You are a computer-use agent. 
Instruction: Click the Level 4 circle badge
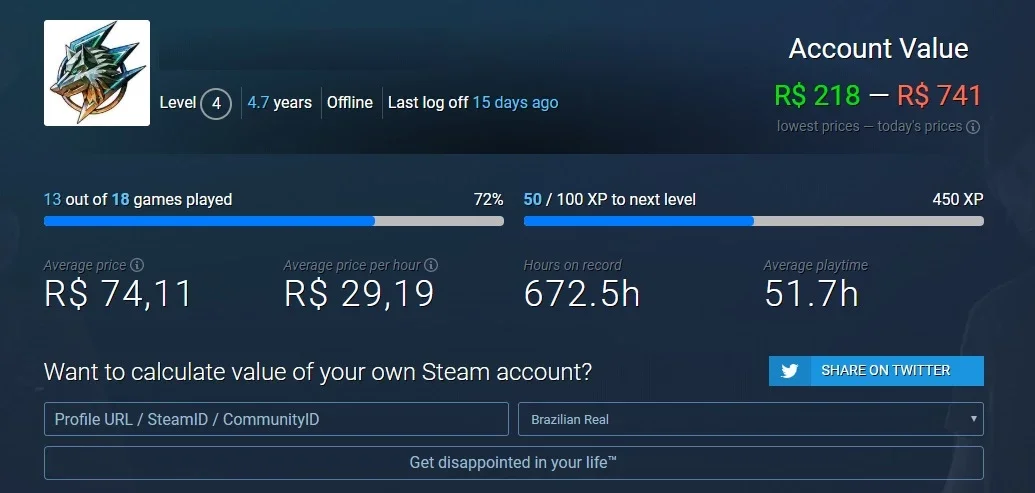click(x=215, y=104)
